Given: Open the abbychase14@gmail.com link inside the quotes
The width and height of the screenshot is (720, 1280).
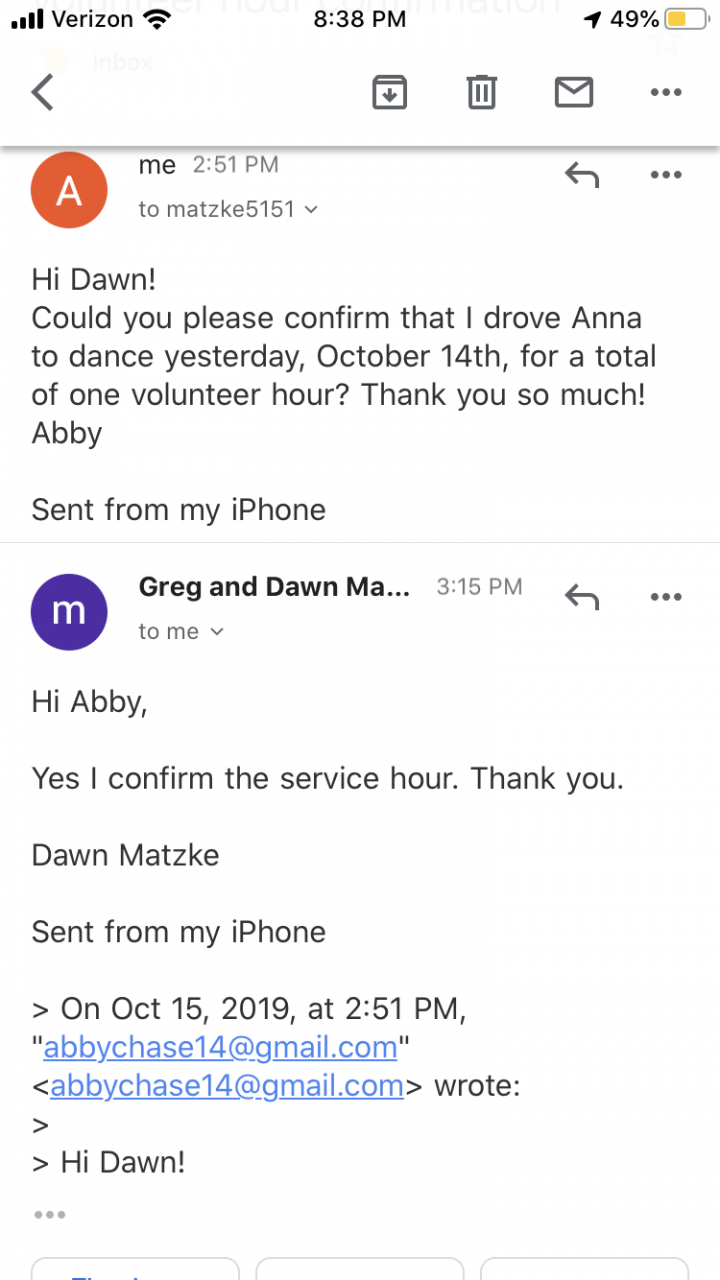Looking at the screenshot, I should click(221, 1047).
